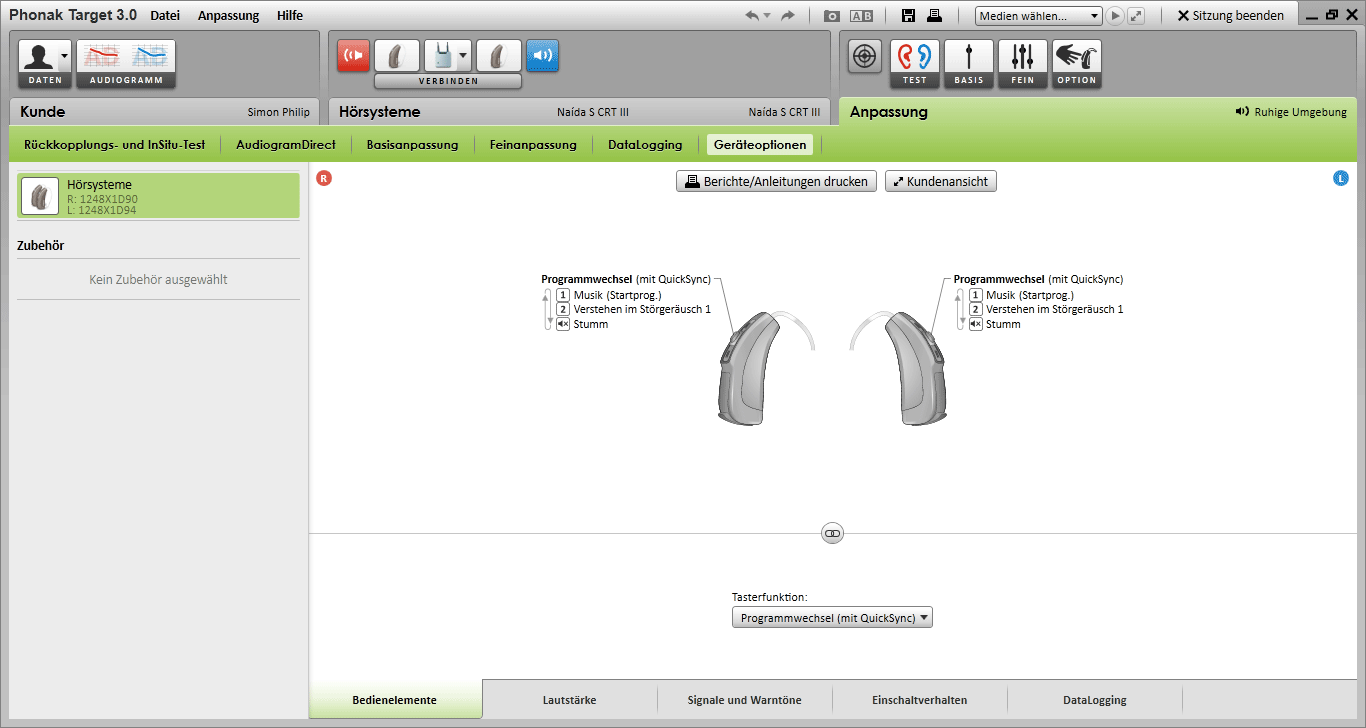
Task: Switch to DataLogging tab in green bar
Action: point(645,145)
